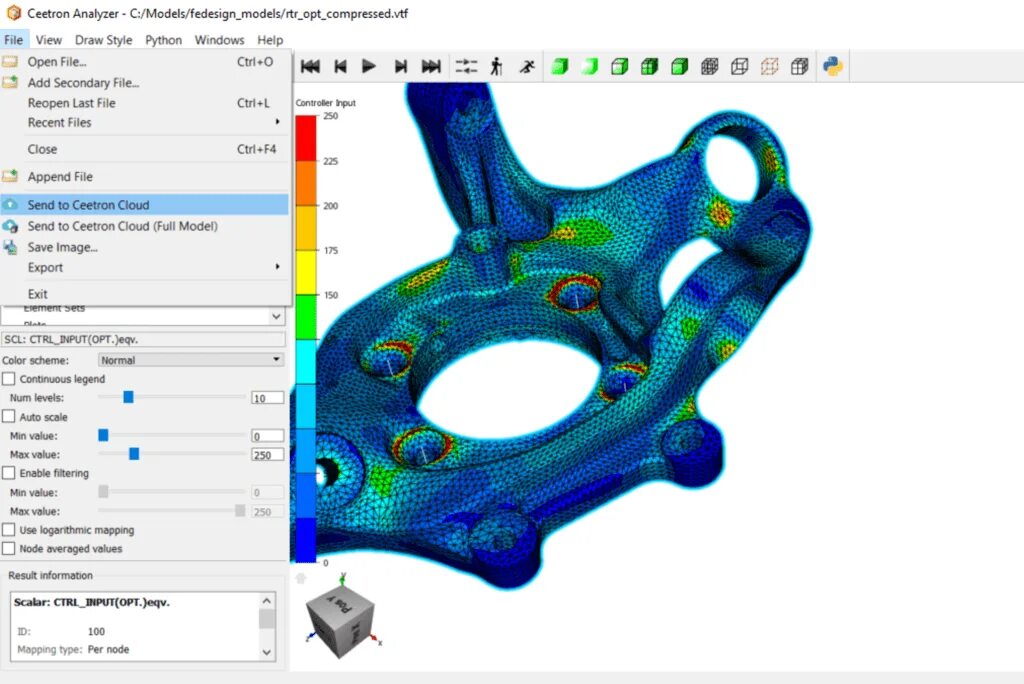Click the Ceetron Cloud upload icon
This screenshot has height=684, width=1024.
(10, 205)
